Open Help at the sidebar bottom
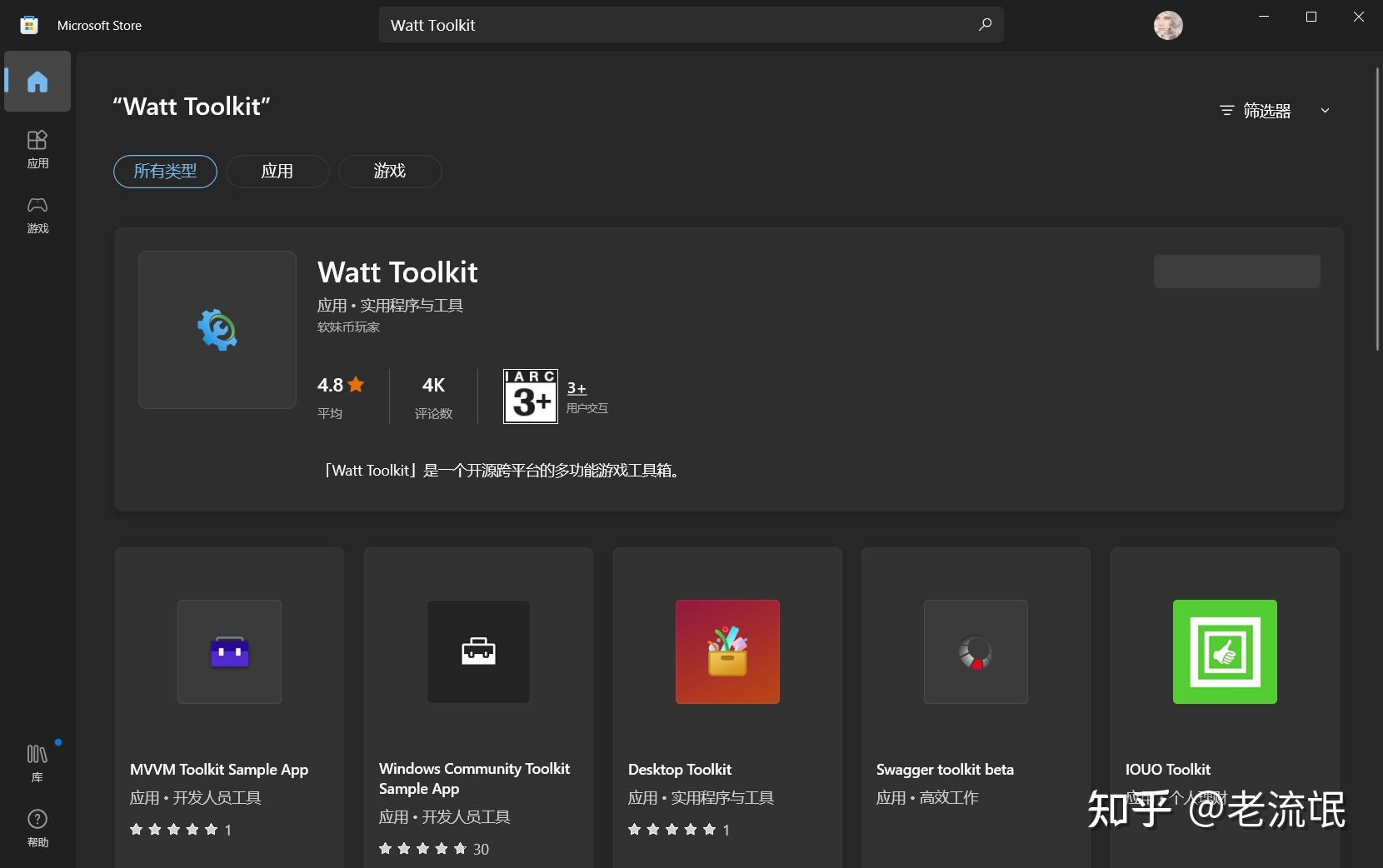The image size is (1383, 868). pos(37,828)
